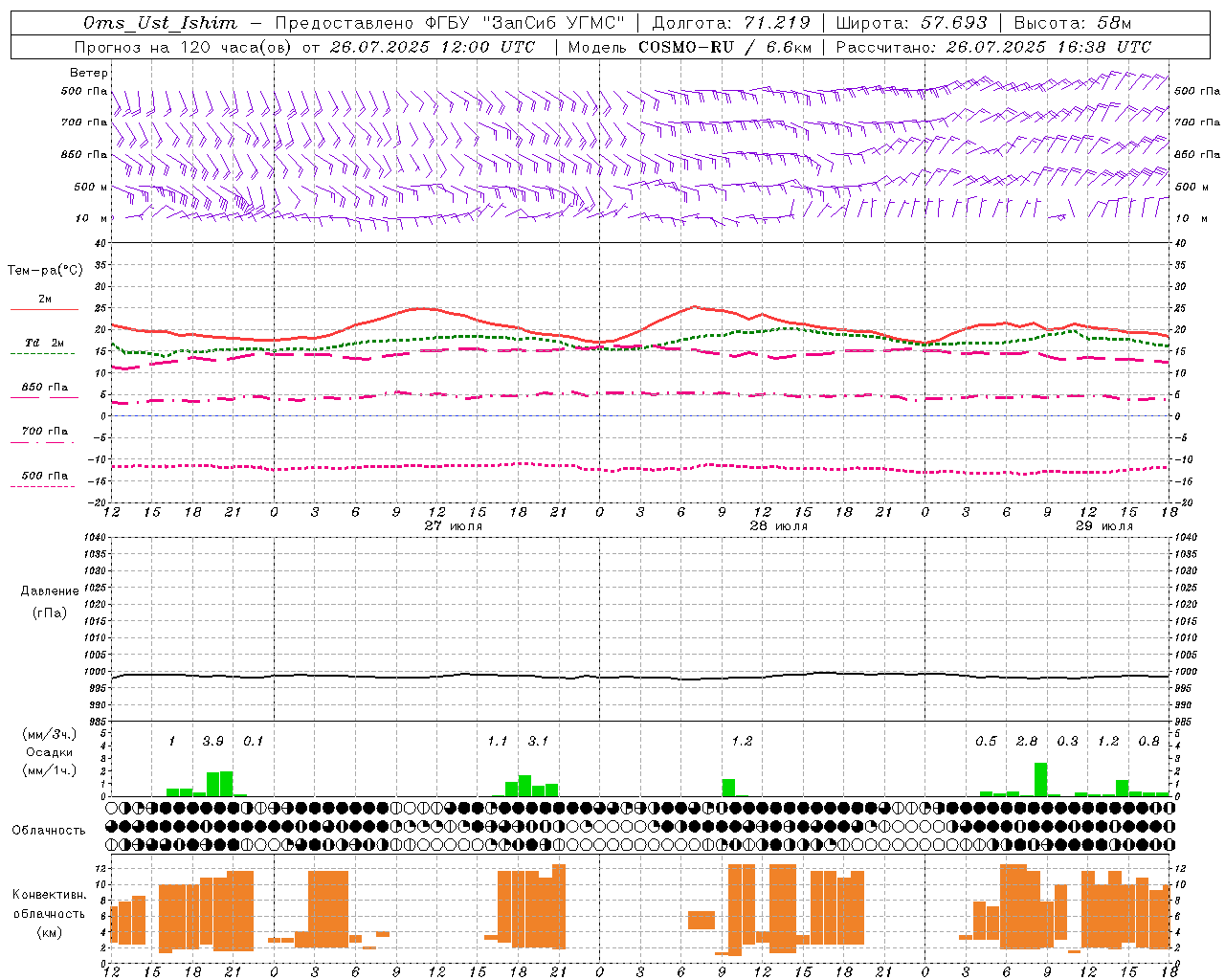Click the forecast start time 26.07.2025 12:00 UTC
This screenshot has width=1225, height=980.
(x=433, y=47)
